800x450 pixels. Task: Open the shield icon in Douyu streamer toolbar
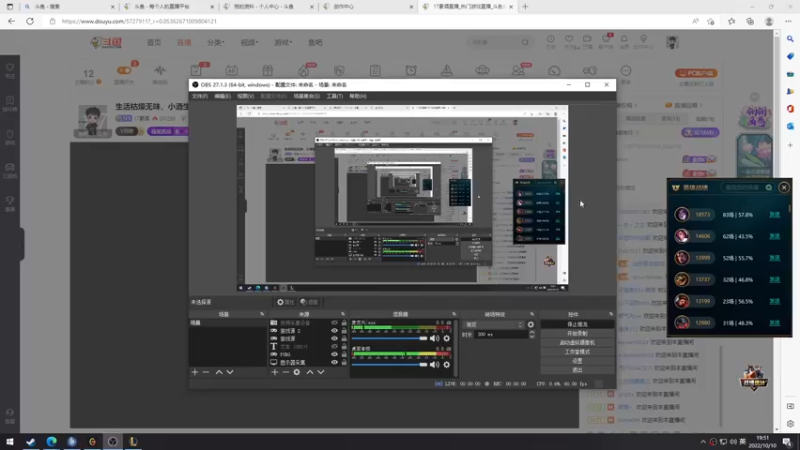[339, 71]
